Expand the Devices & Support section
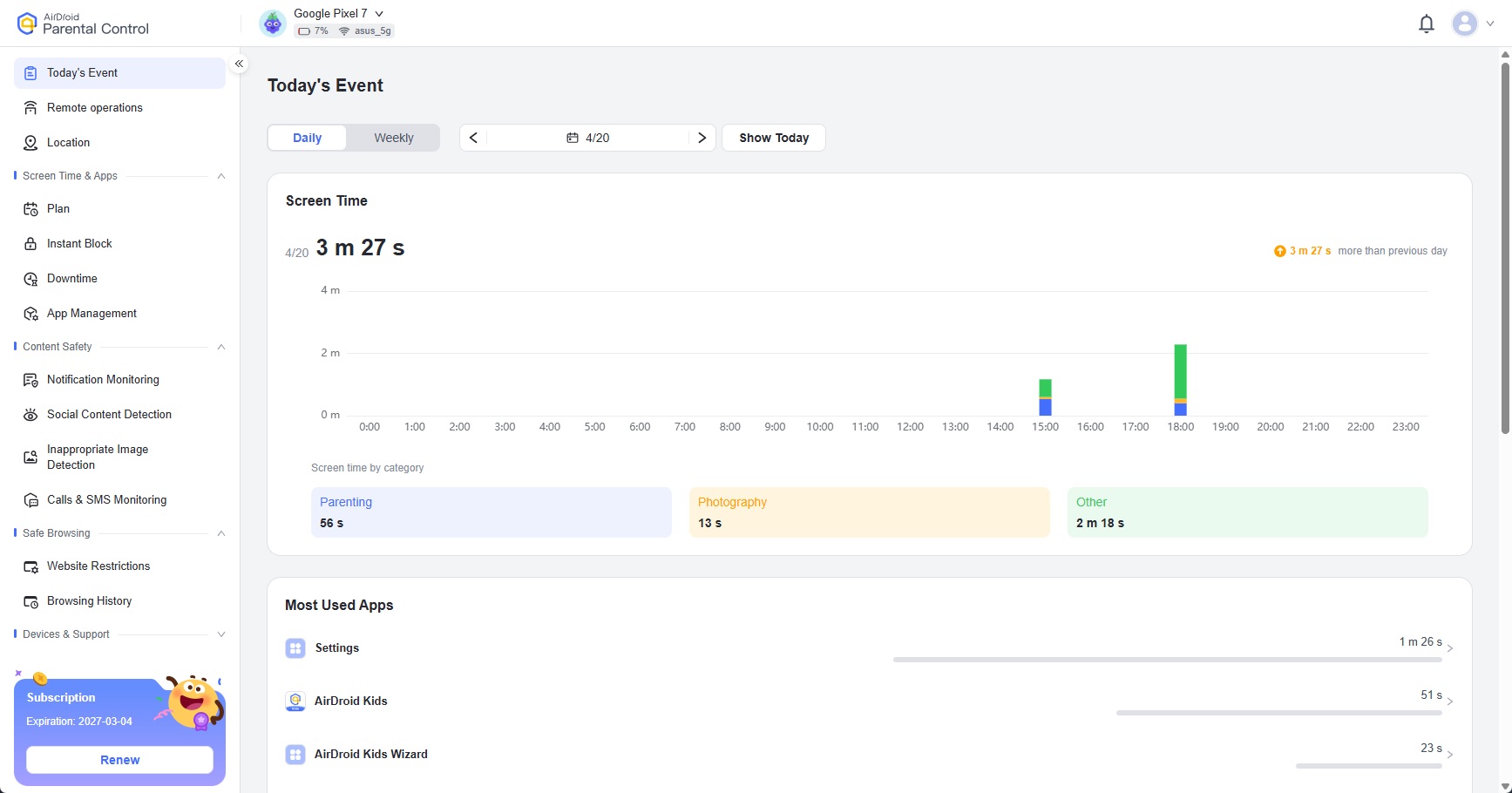Screen dimensions: 1512x793 221,634
